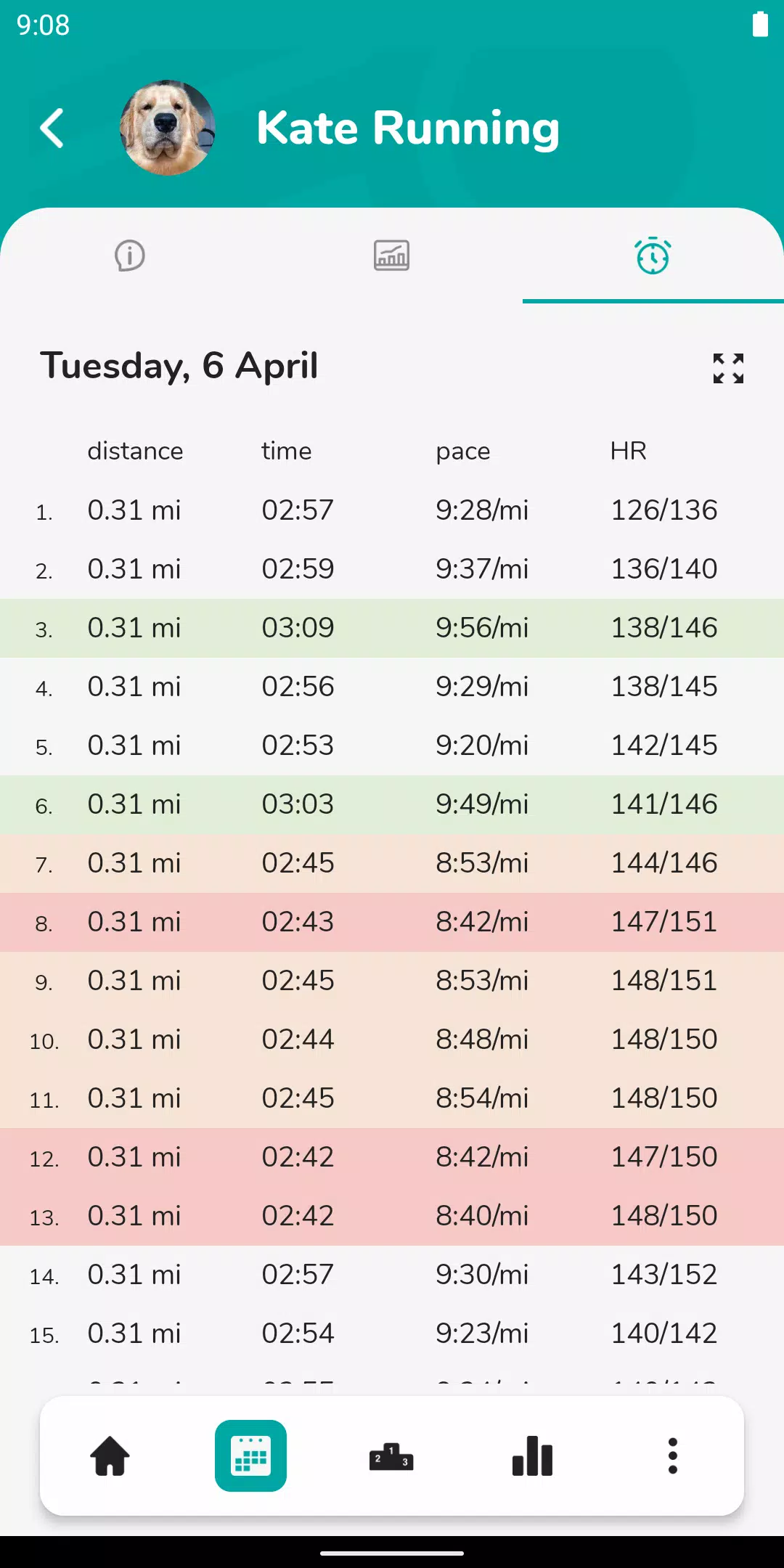Open the three-dot more menu
784x1568 pixels.
(x=673, y=1456)
